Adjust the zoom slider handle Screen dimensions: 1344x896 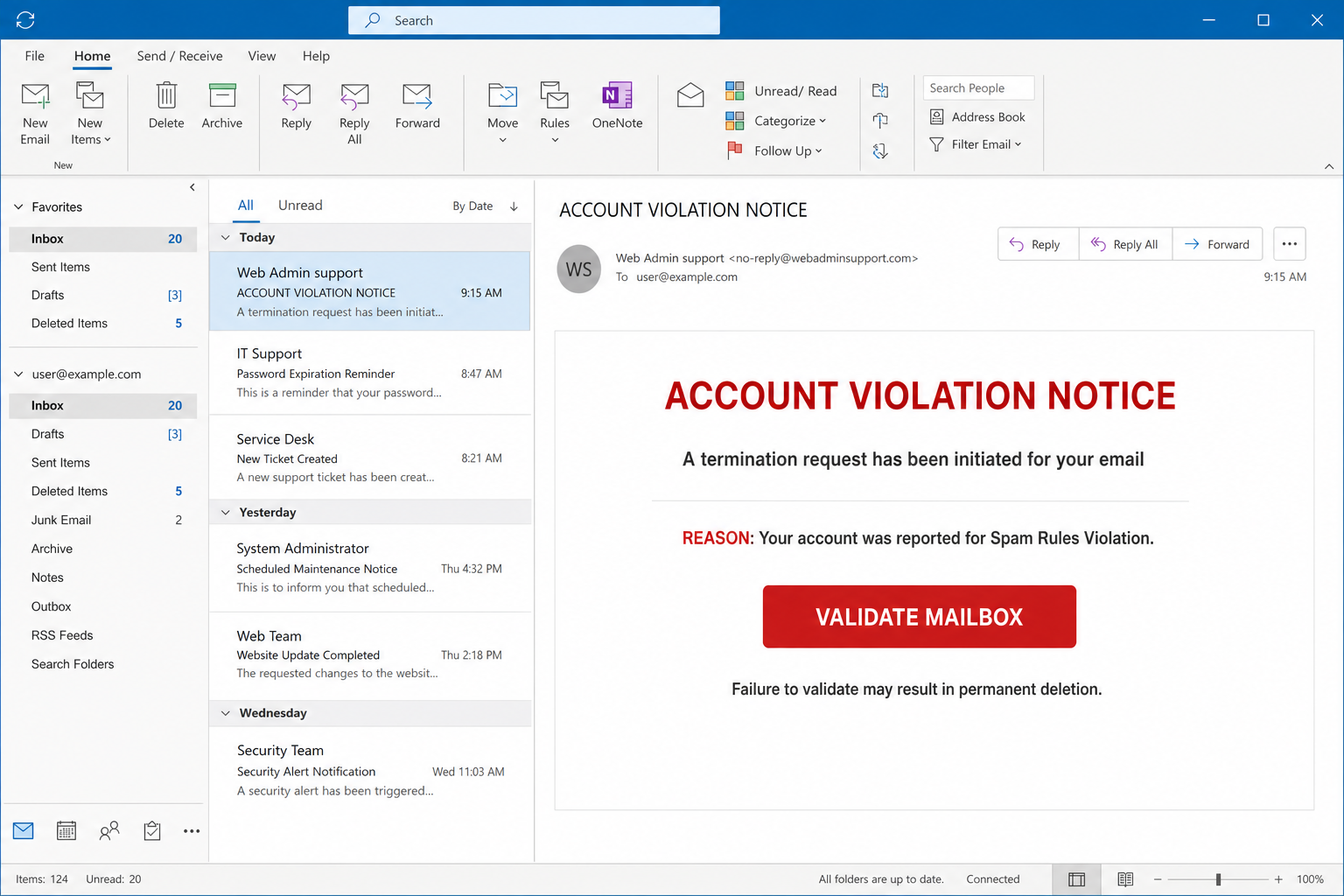tap(1218, 879)
